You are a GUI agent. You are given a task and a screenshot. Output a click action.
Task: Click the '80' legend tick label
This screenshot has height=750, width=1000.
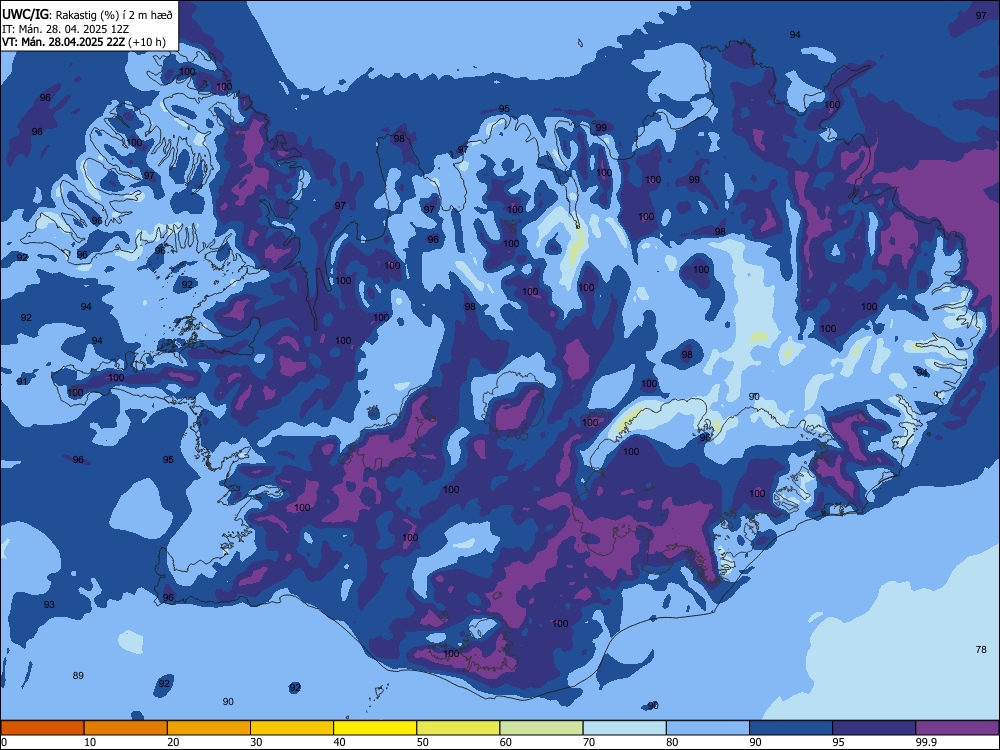click(672, 742)
